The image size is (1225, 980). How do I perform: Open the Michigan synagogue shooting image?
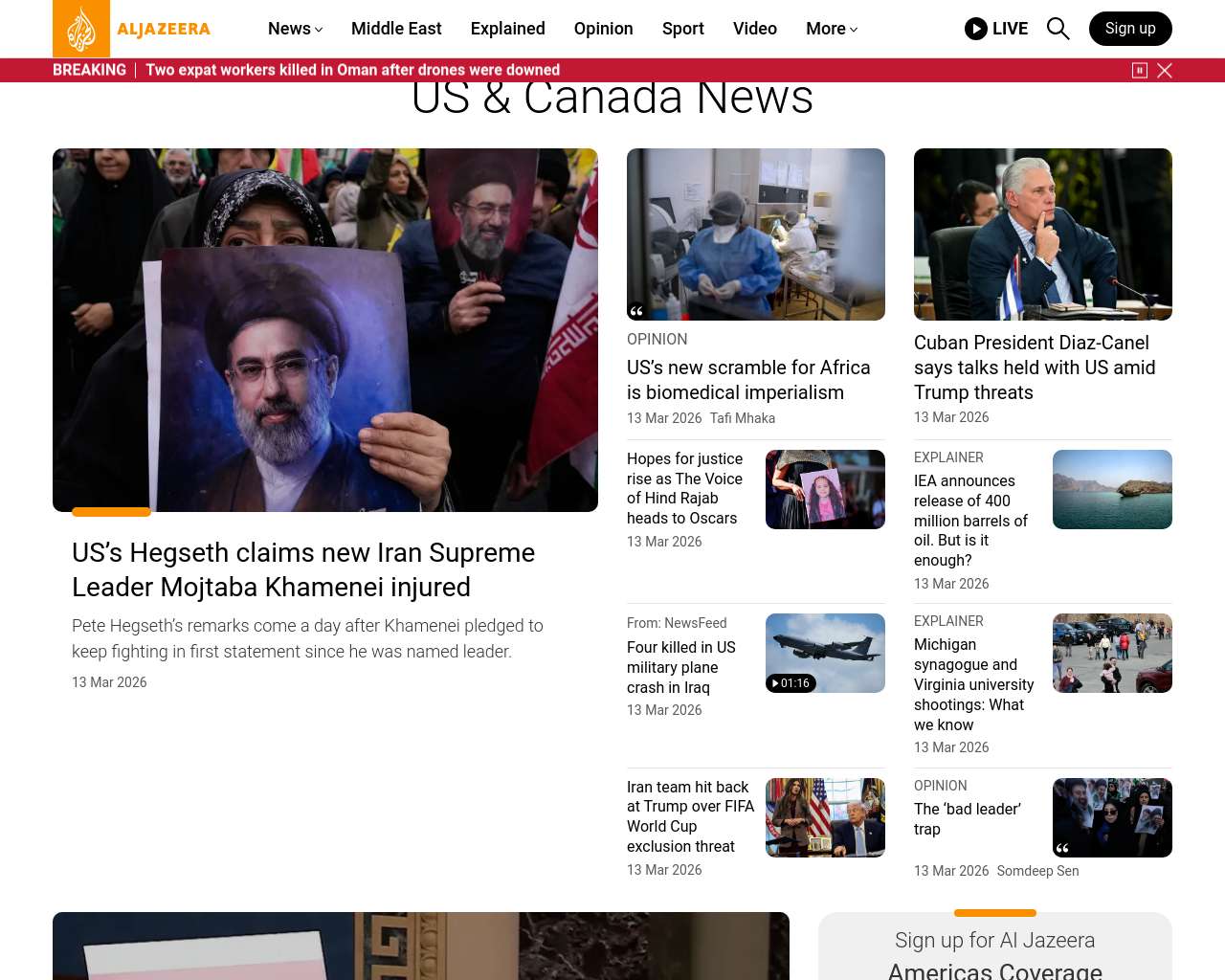(1112, 653)
